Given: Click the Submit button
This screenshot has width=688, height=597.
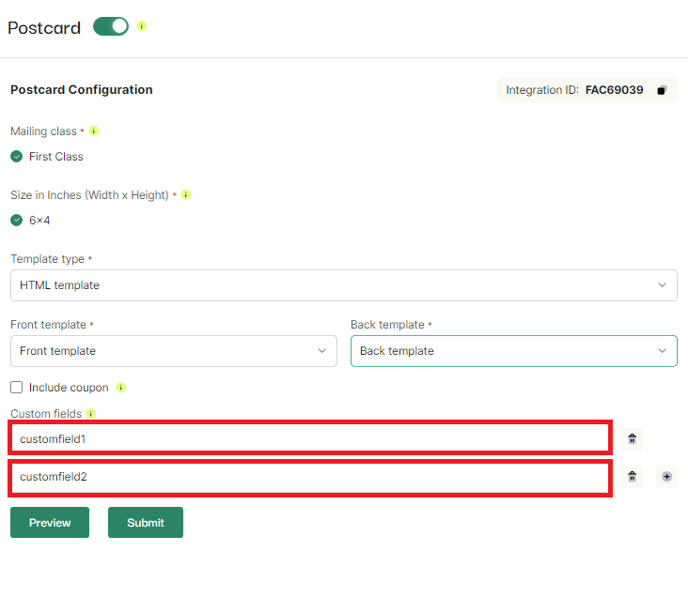Looking at the screenshot, I should coord(146,522).
